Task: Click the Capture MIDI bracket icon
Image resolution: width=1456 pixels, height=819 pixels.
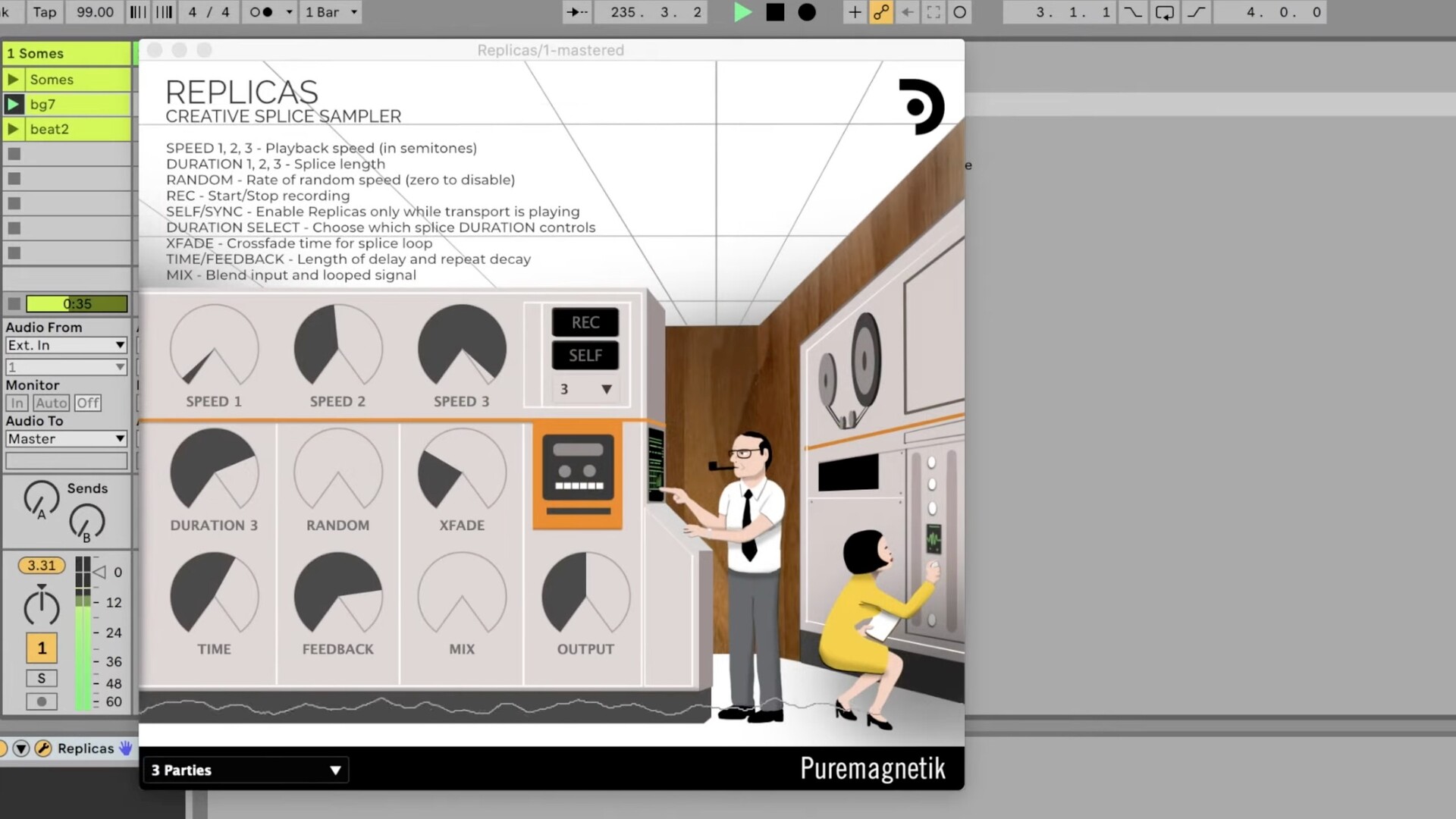Action: (934, 12)
